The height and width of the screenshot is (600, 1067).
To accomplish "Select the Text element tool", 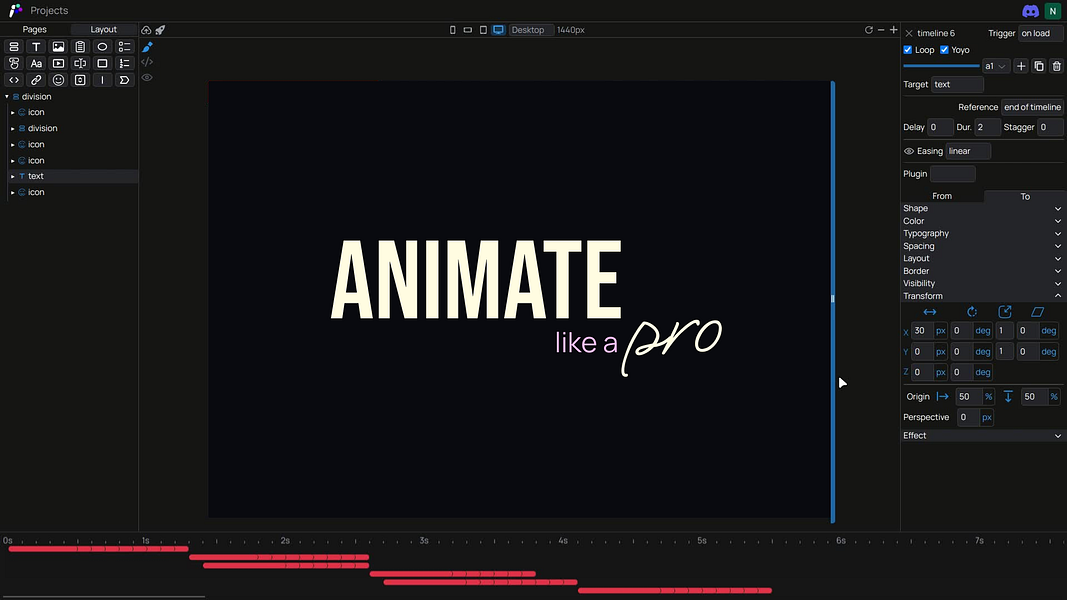I will pos(36,46).
